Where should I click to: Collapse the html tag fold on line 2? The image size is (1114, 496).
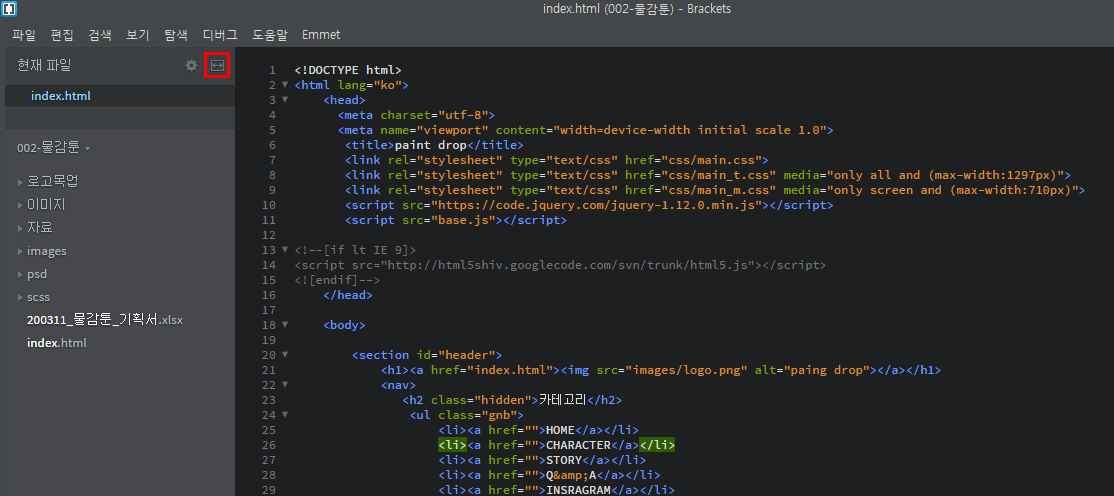pos(285,85)
